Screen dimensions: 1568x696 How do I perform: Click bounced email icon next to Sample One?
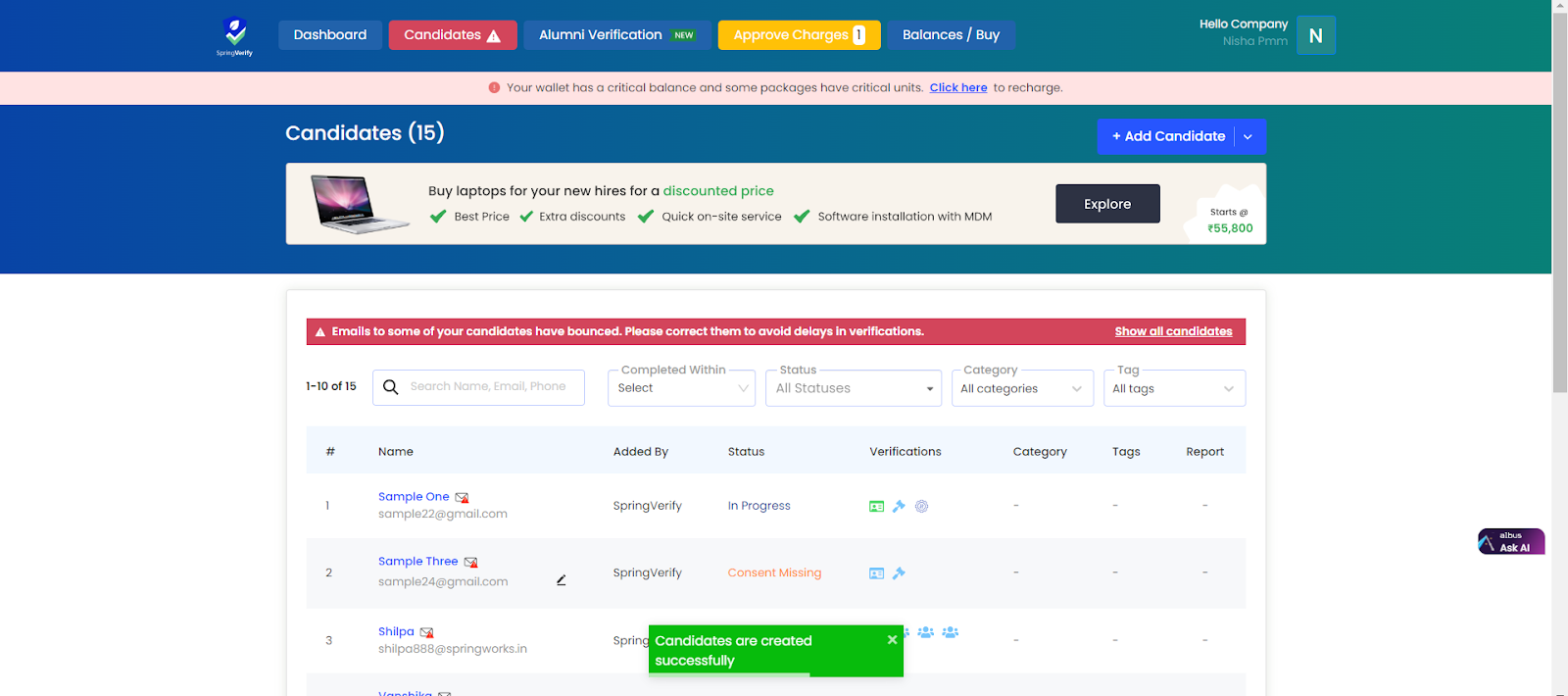[462, 498]
